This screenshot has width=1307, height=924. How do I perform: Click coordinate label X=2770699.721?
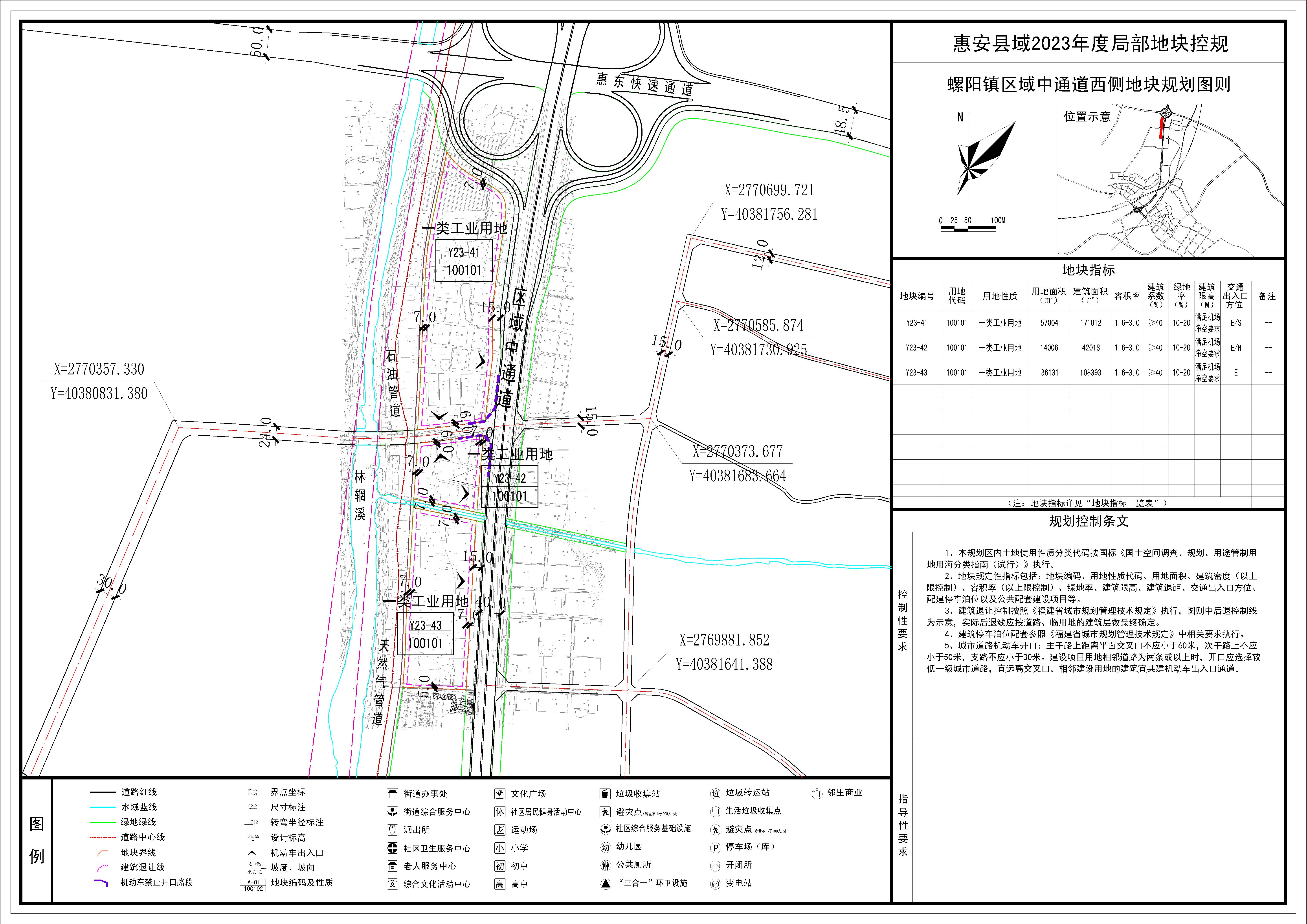pos(769,190)
